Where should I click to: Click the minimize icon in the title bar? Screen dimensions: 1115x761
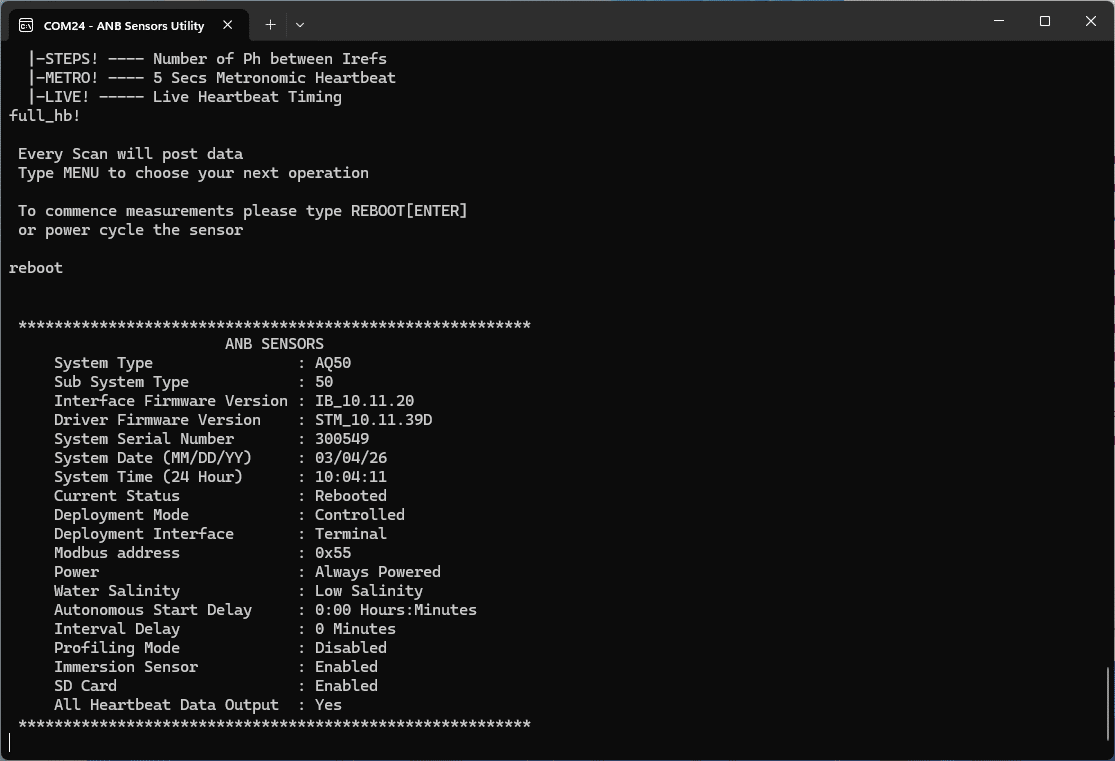(x=998, y=20)
